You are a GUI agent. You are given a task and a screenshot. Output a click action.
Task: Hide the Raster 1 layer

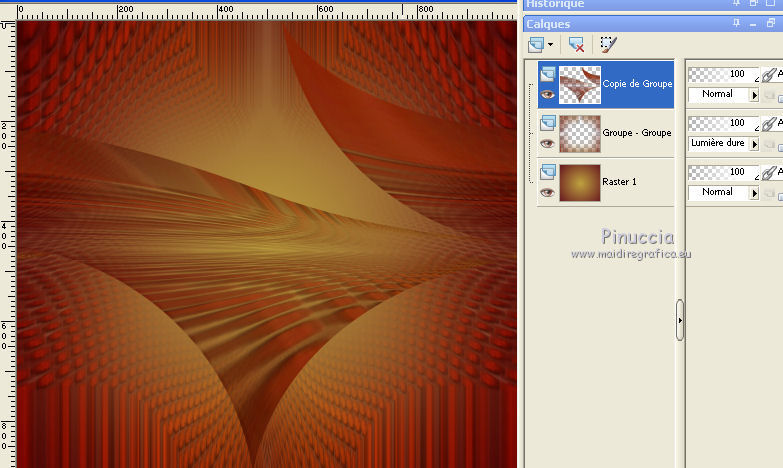tap(547, 192)
